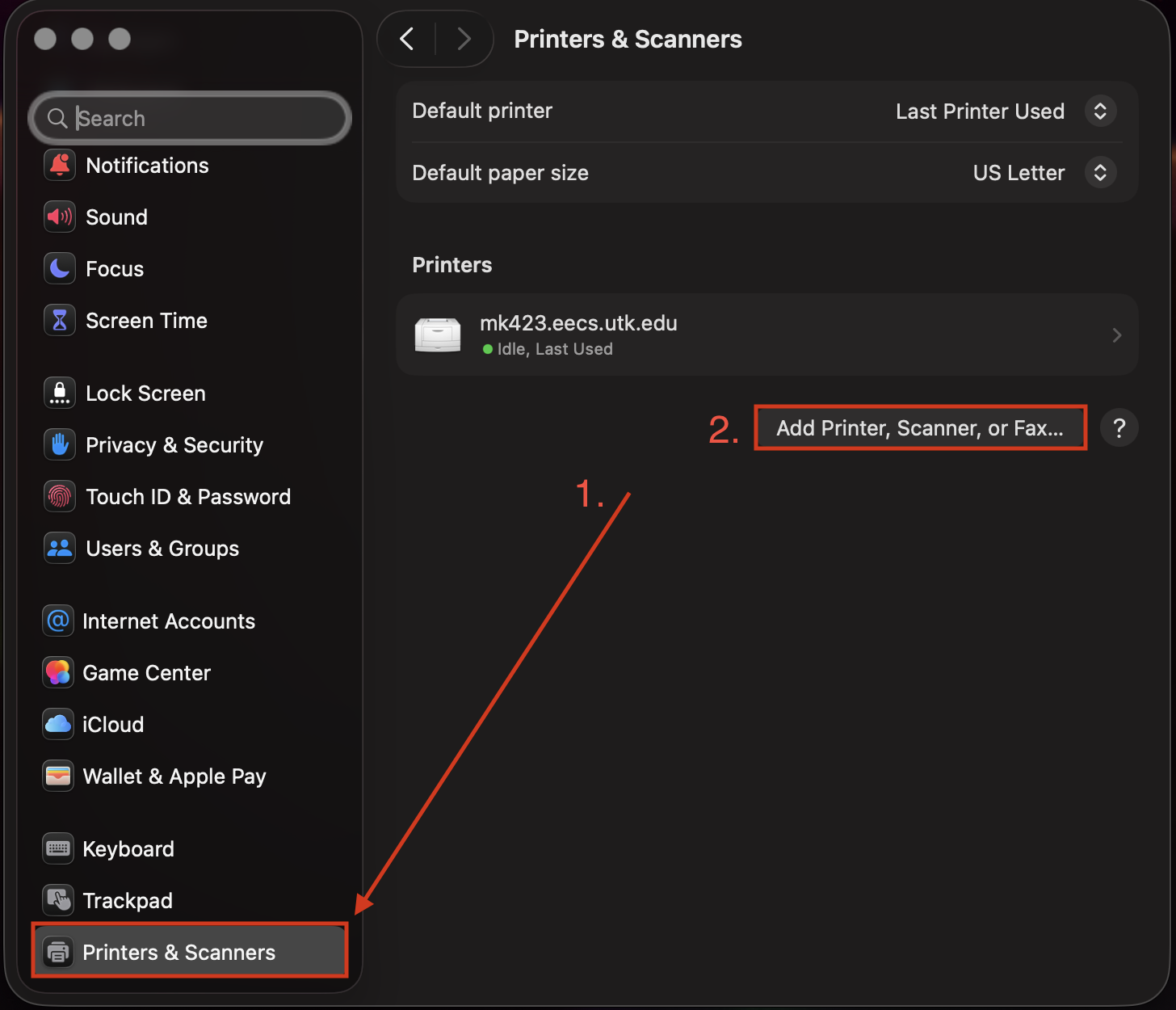Expand the mk423.eecs.utk.edu printer details chevron
This screenshot has width=1176, height=1010.
point(1117,335)
